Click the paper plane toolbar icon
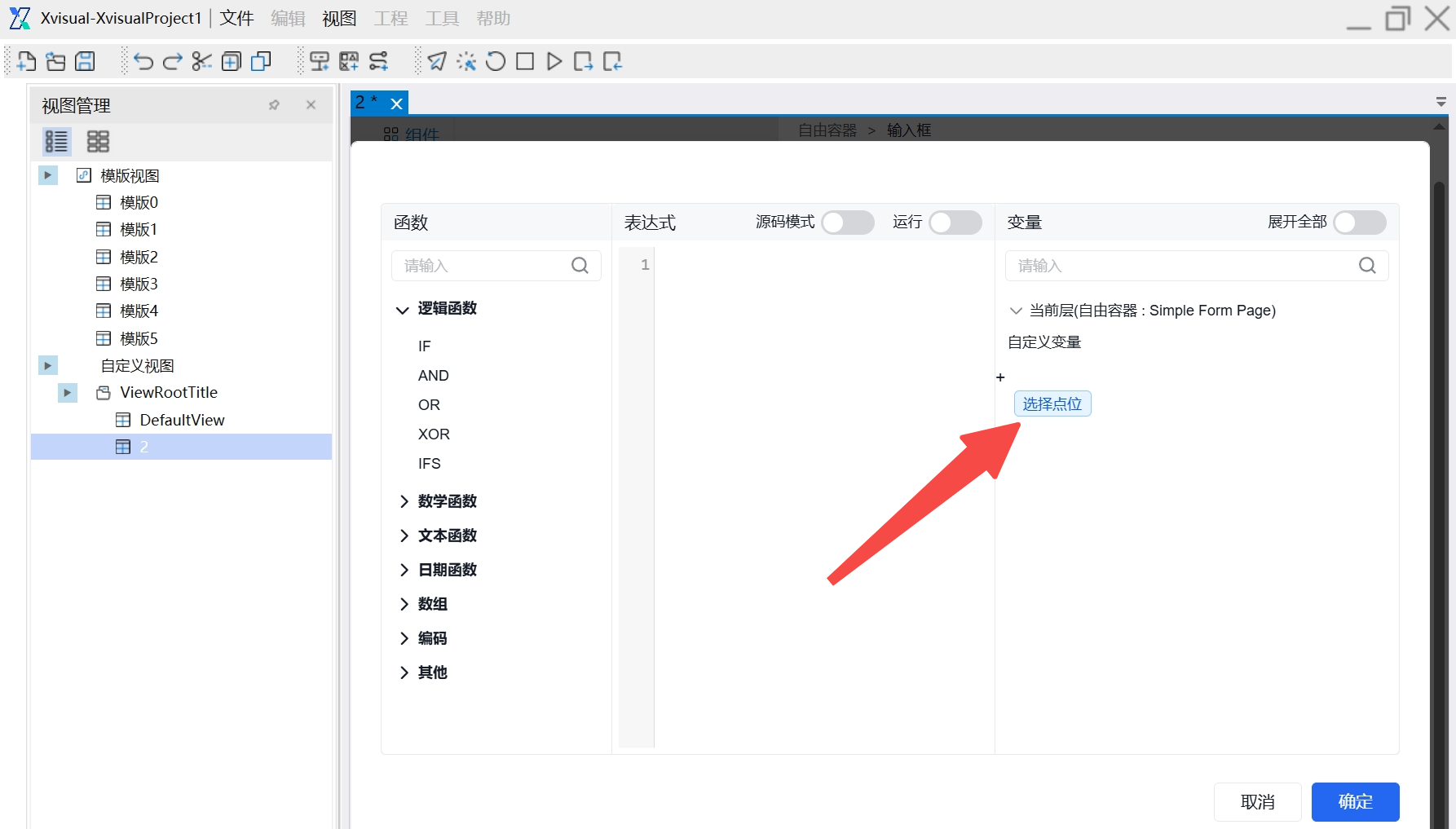 click(437, 61)
